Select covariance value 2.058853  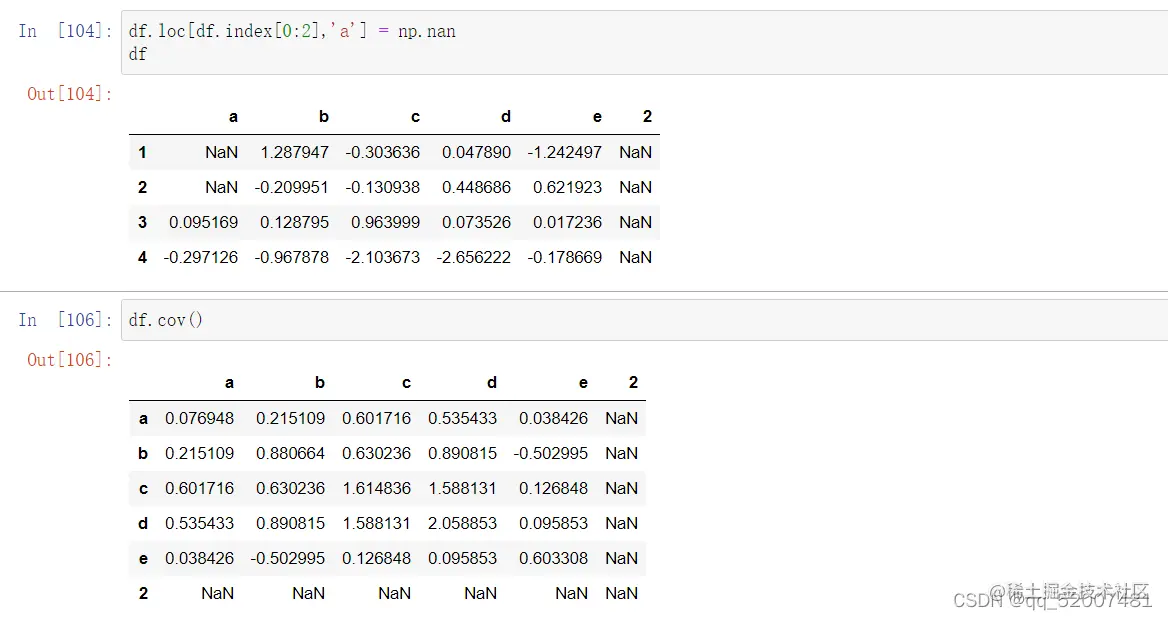click(x=462, y=524)
